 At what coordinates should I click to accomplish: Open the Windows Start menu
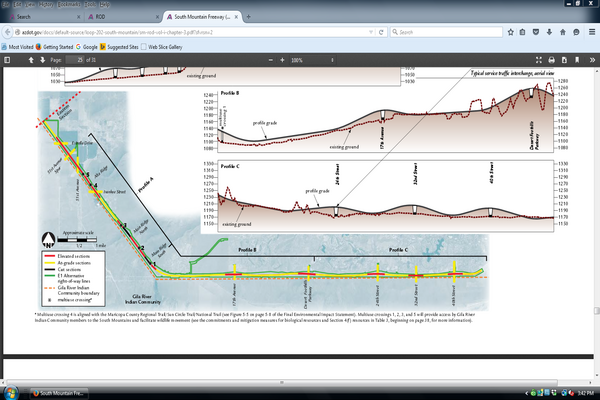point(10,392)
